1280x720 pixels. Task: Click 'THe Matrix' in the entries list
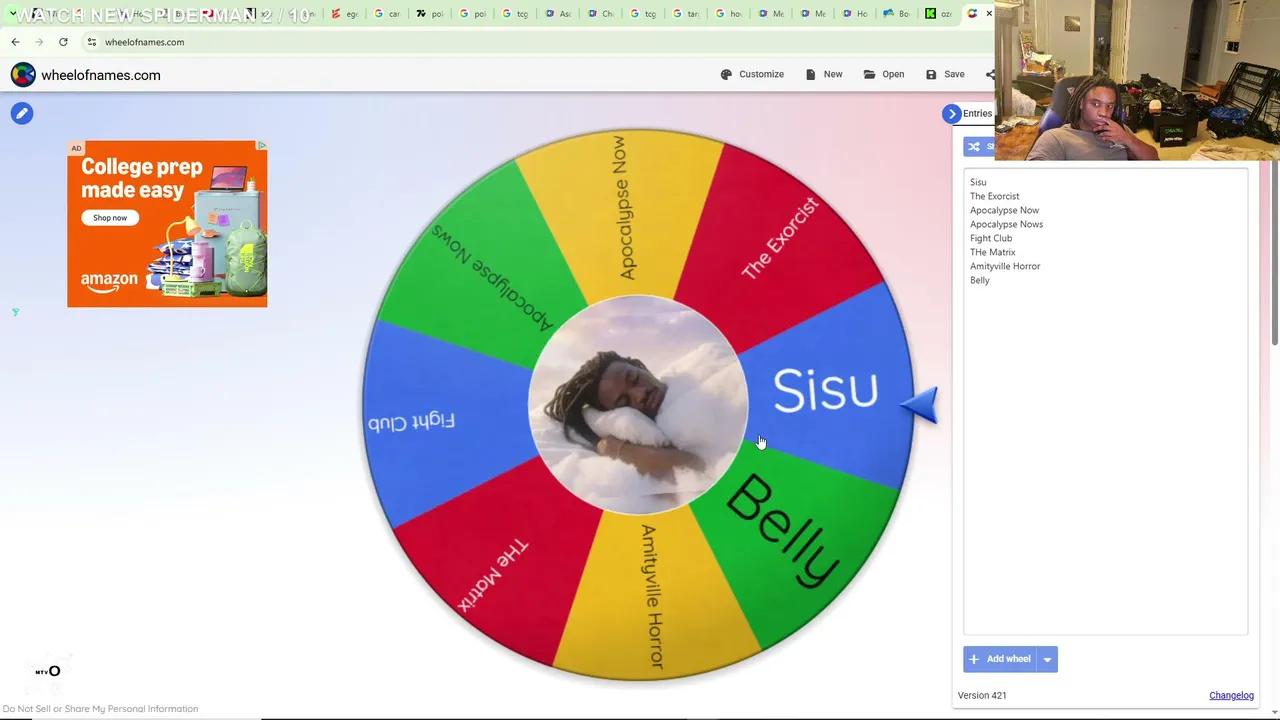(992, 252)
